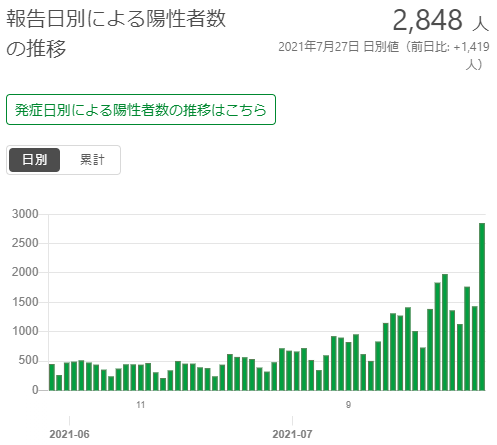Switch to the 累計 cumulative view
The width and height of the screenshot is (497, 445).
click(x=92, y=160)
